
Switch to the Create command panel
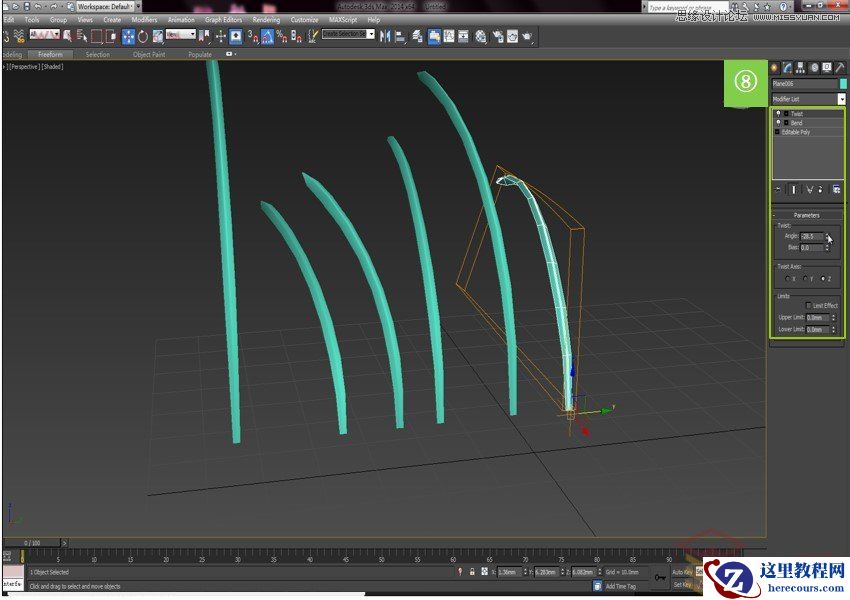[x=774, y=67]
